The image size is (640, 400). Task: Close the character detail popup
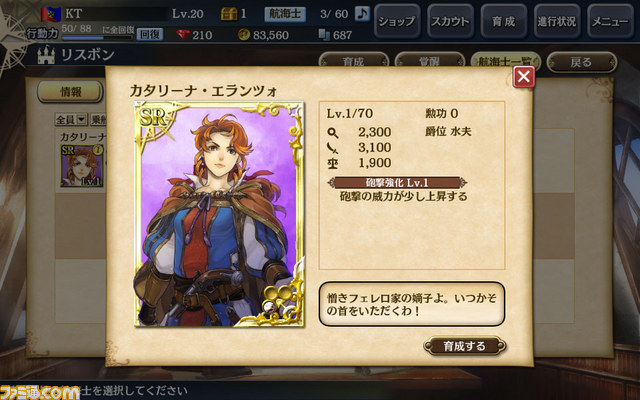pos(524,77)
